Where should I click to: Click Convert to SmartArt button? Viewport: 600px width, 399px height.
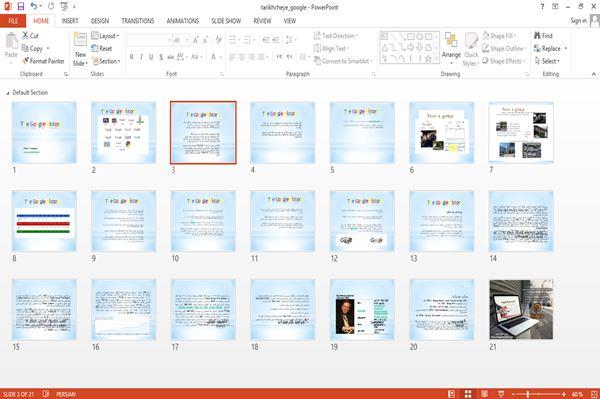coord(343,61)
